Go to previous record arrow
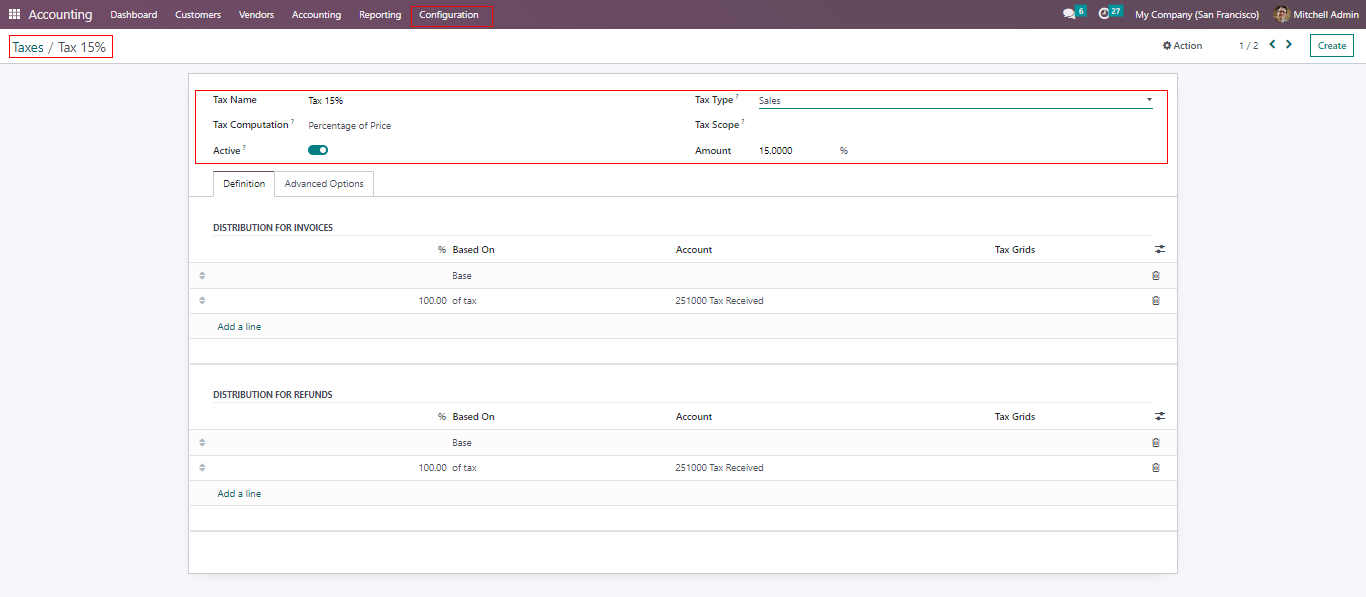Image resolution: width=1366 pixels, height=597 pixels. tap(1272, 45)
